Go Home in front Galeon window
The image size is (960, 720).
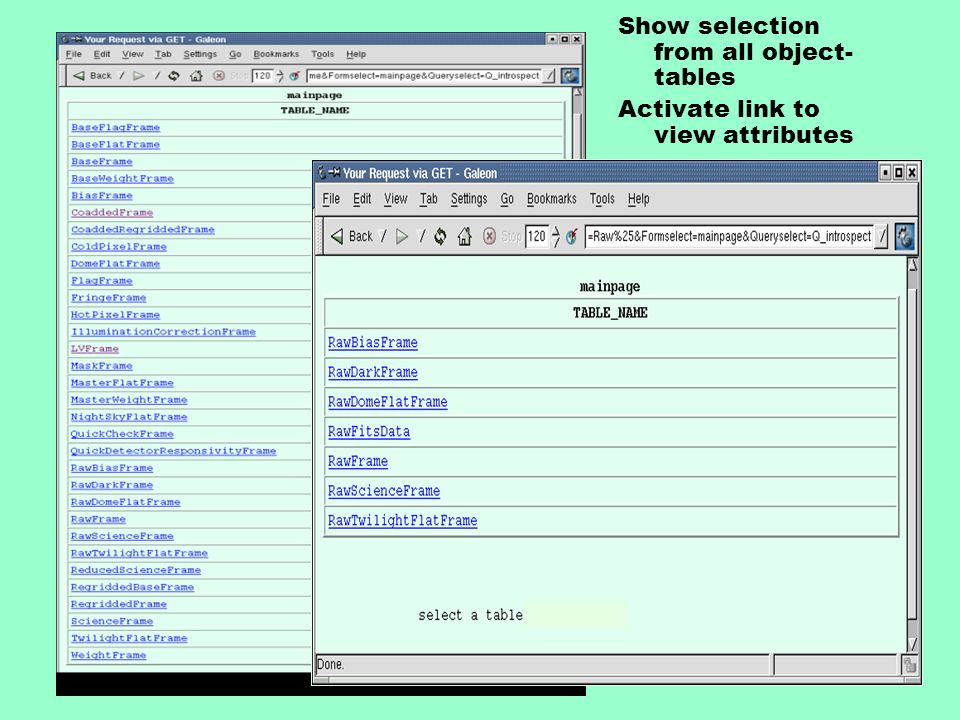tap(465, 236)
